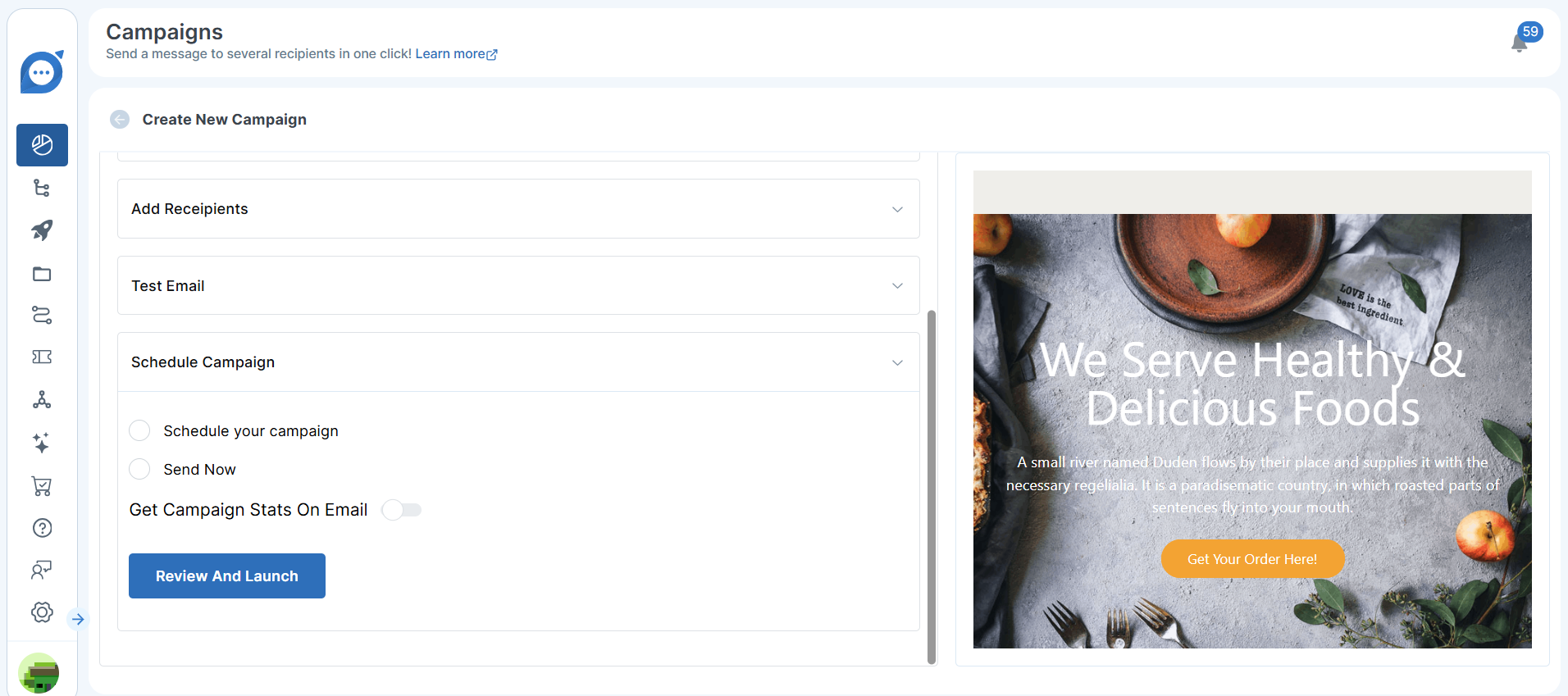
Task: Click the Review And Launch button
Action: pos(227,576)
